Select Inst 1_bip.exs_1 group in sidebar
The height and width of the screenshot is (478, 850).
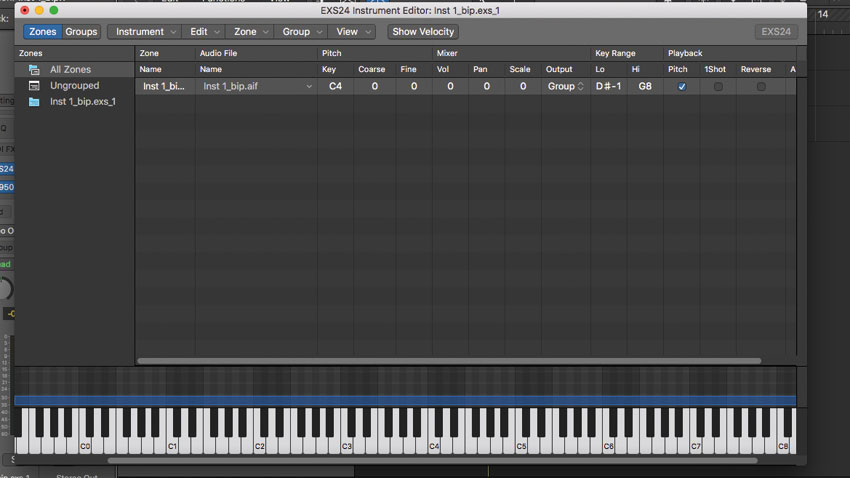click(74, 101)
